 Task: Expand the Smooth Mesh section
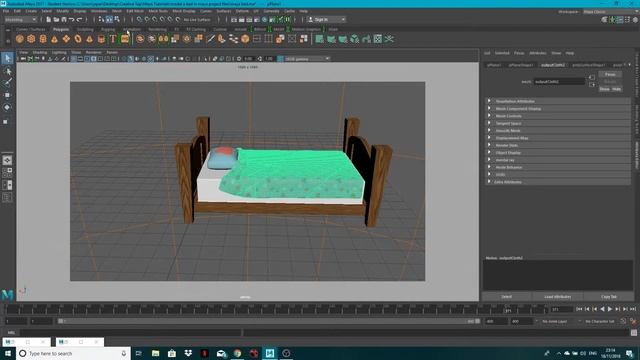coord(558,131)
